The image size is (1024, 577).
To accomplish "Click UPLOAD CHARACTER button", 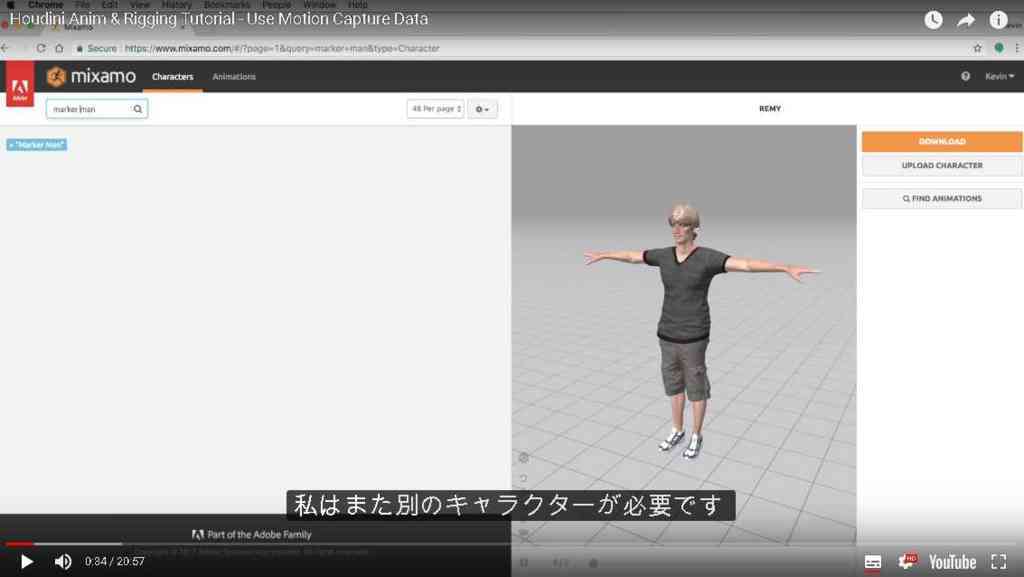I will click(942, 165).
